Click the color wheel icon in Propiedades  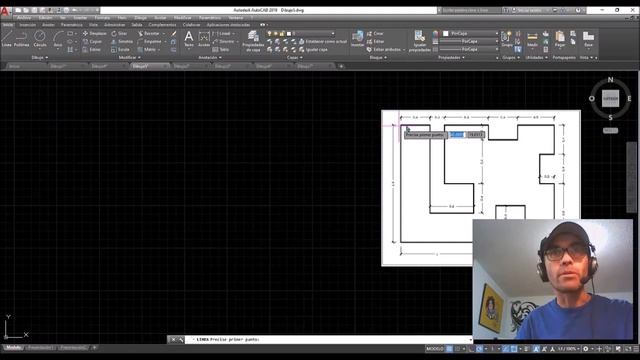coord(436,33)
